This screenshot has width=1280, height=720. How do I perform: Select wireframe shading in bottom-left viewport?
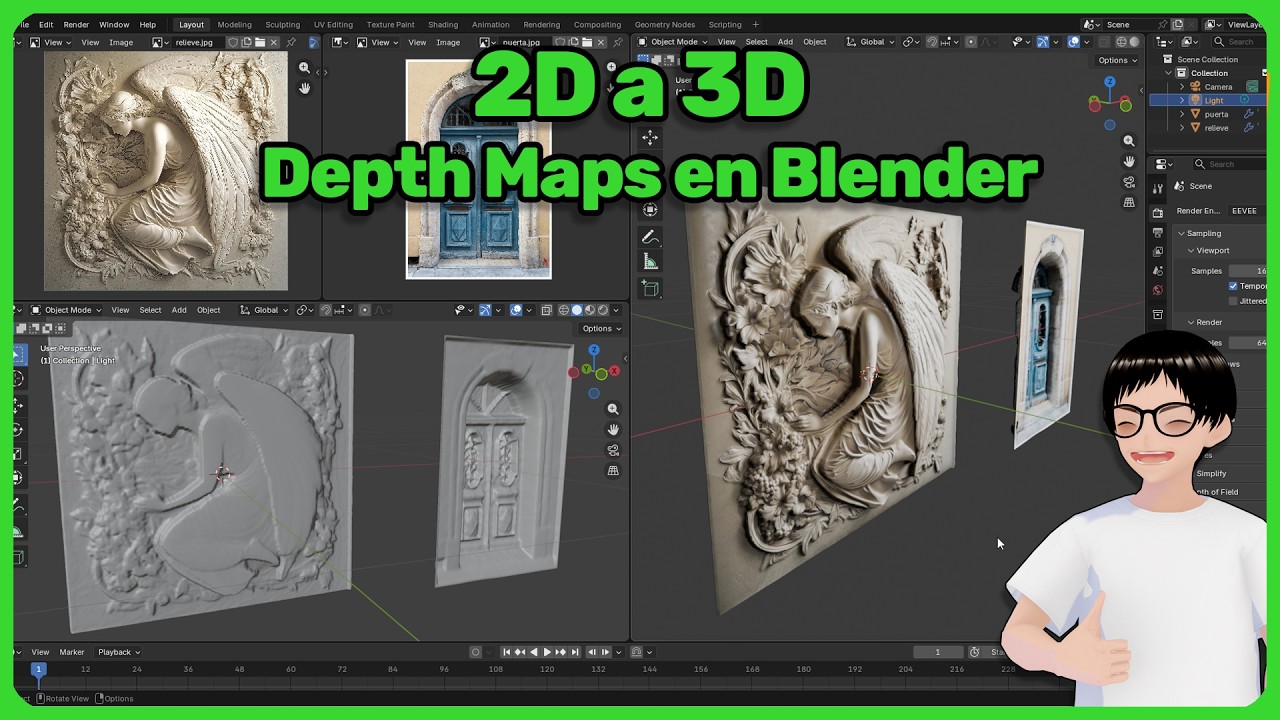tap(564, 310)
